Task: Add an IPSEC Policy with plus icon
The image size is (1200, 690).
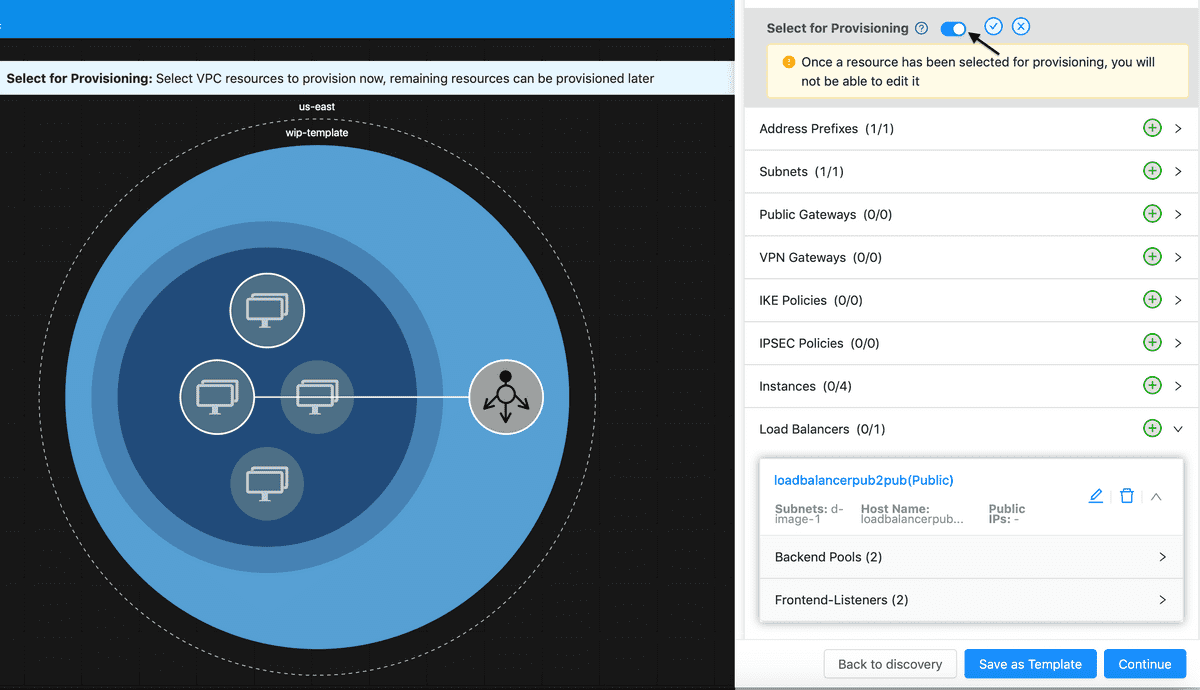Action: (1152, 343)
